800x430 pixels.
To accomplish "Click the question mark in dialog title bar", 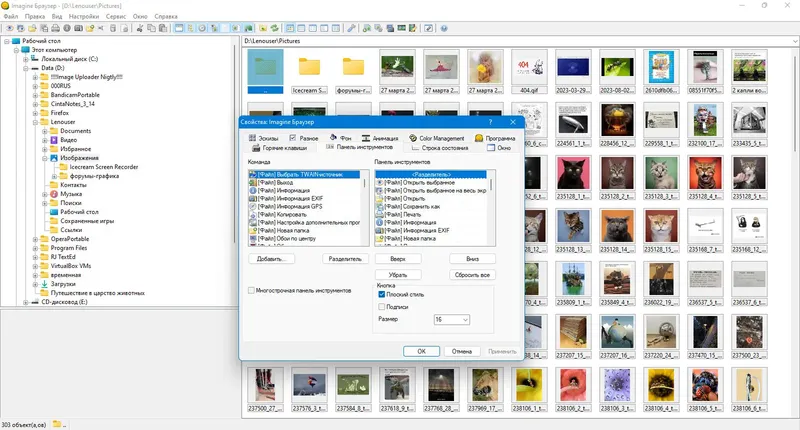I will pyautogui.click(x=490, y=122).
